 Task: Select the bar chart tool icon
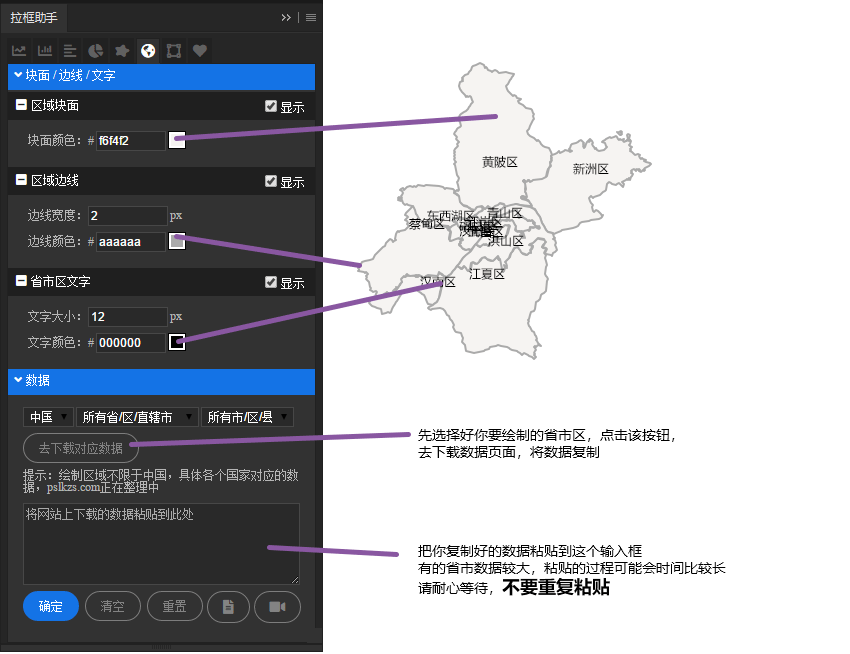(x=45, y=50)
